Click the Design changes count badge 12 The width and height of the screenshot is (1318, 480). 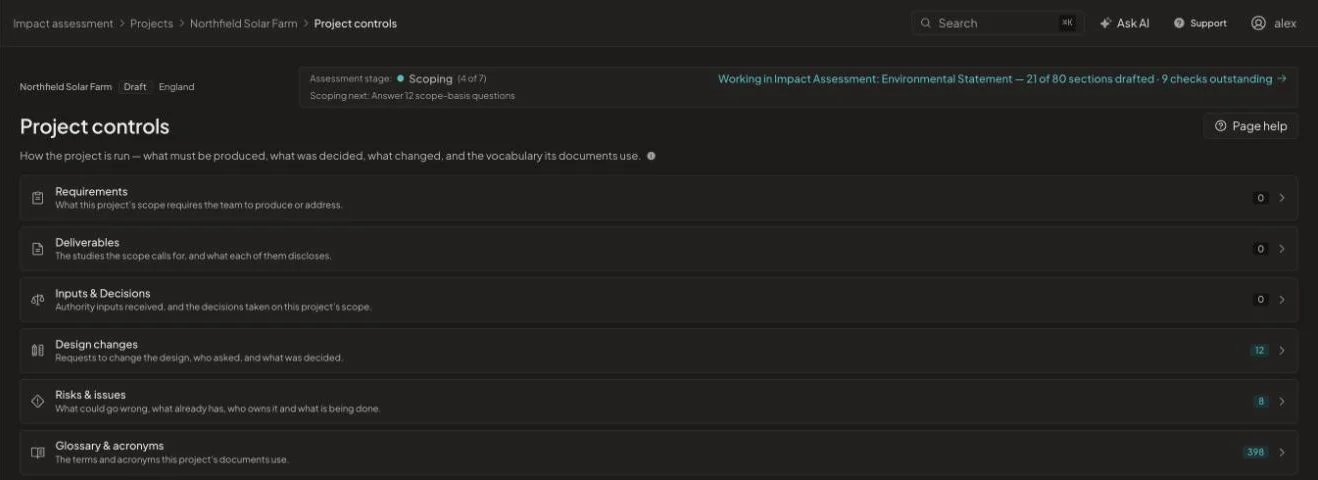click(1259, 351)
